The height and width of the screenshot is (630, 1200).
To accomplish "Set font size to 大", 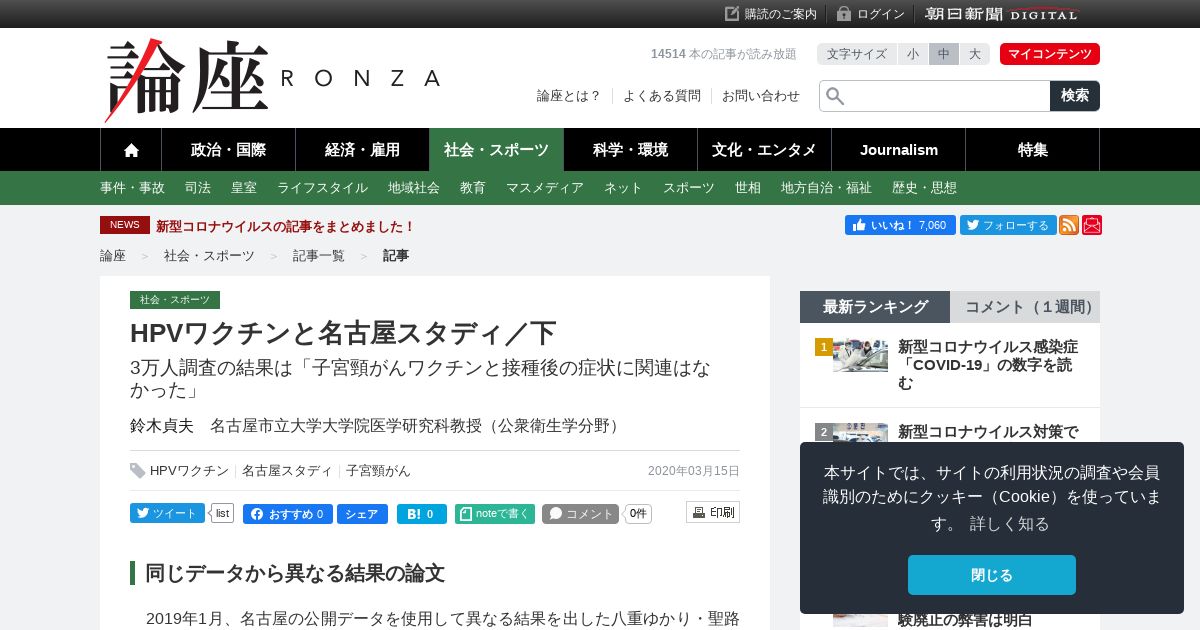I will coord(975,54).
